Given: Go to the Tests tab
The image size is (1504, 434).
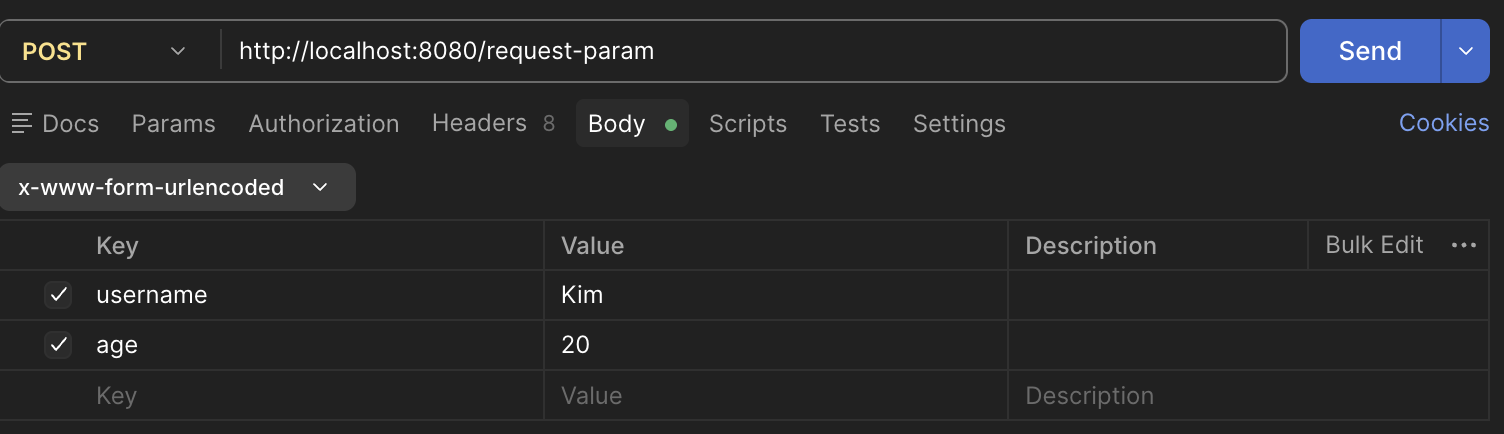Looking at the screenshot, I should (850, 124).
